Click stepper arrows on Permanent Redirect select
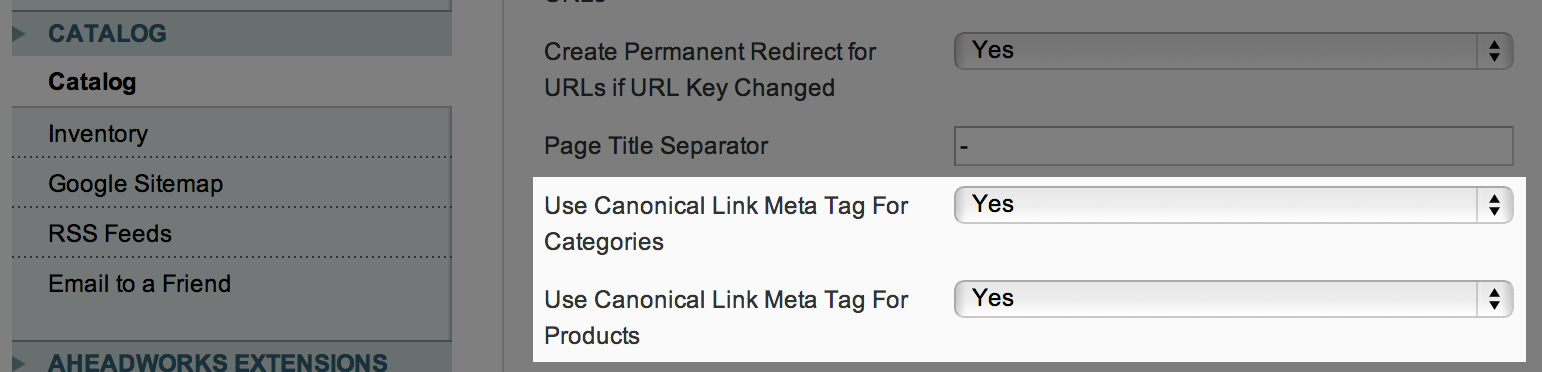Image resolution: width=1542 pixels, height=372 pixels. pos(1494,51)
